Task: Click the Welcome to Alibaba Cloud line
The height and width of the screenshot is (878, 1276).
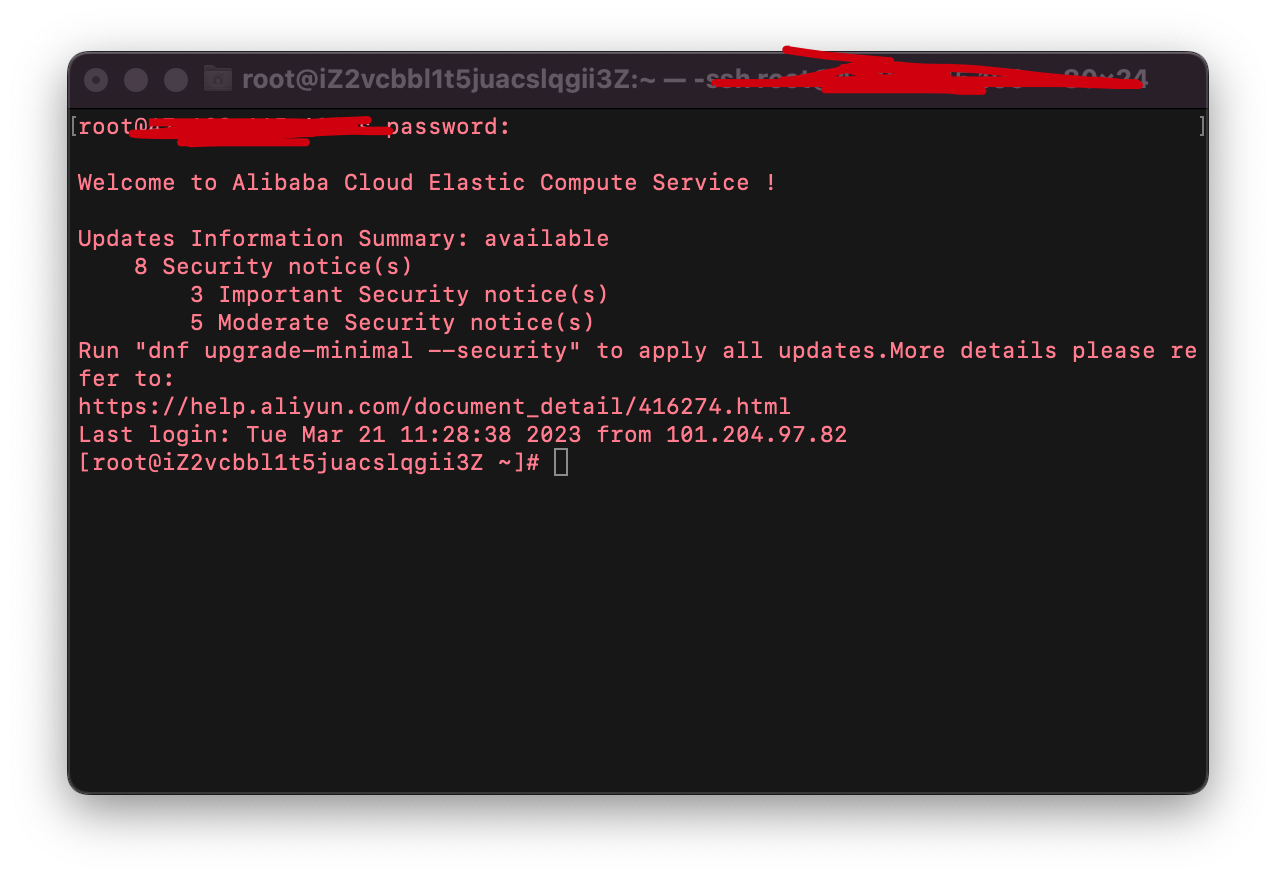Action: [427, 183]
